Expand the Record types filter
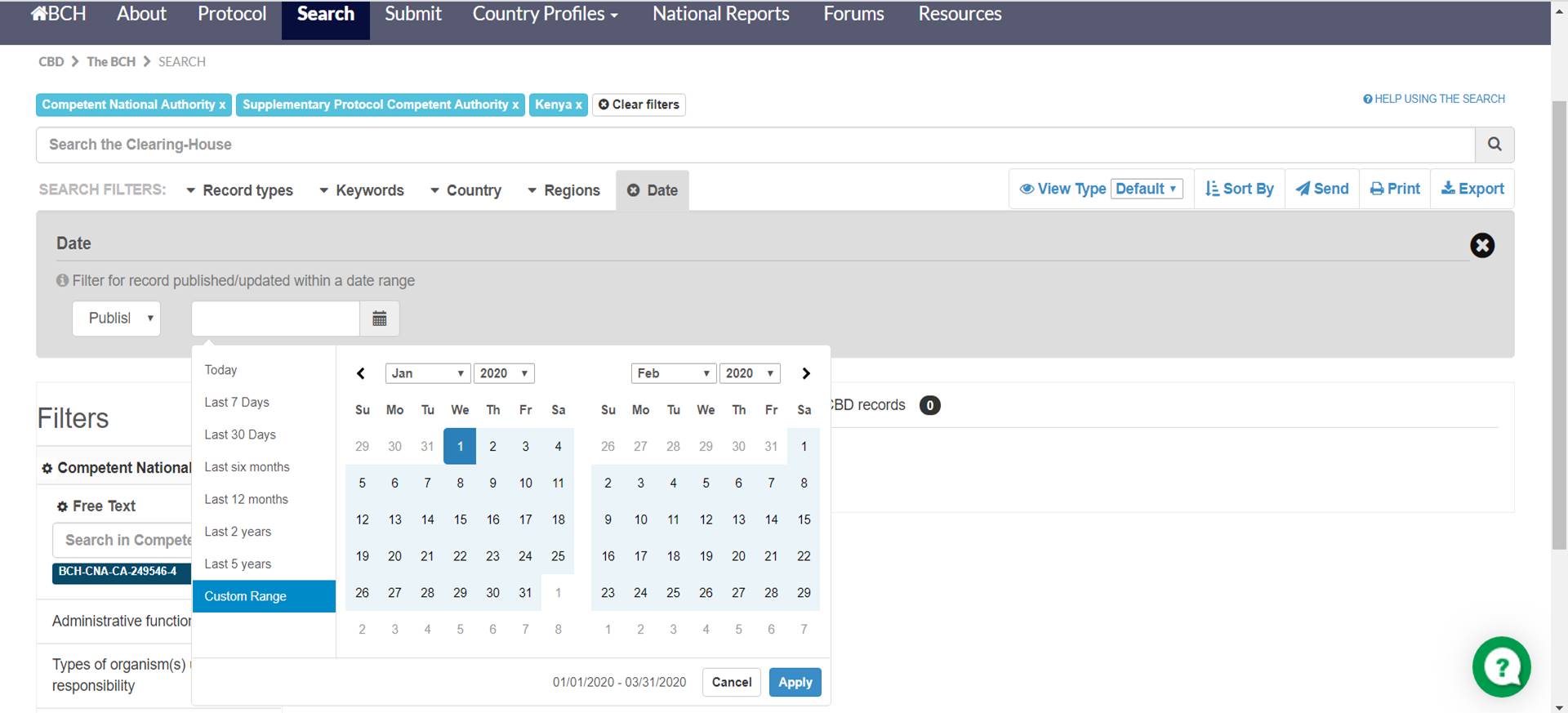This screenshot has width=1568, height=713. point(239,190)
